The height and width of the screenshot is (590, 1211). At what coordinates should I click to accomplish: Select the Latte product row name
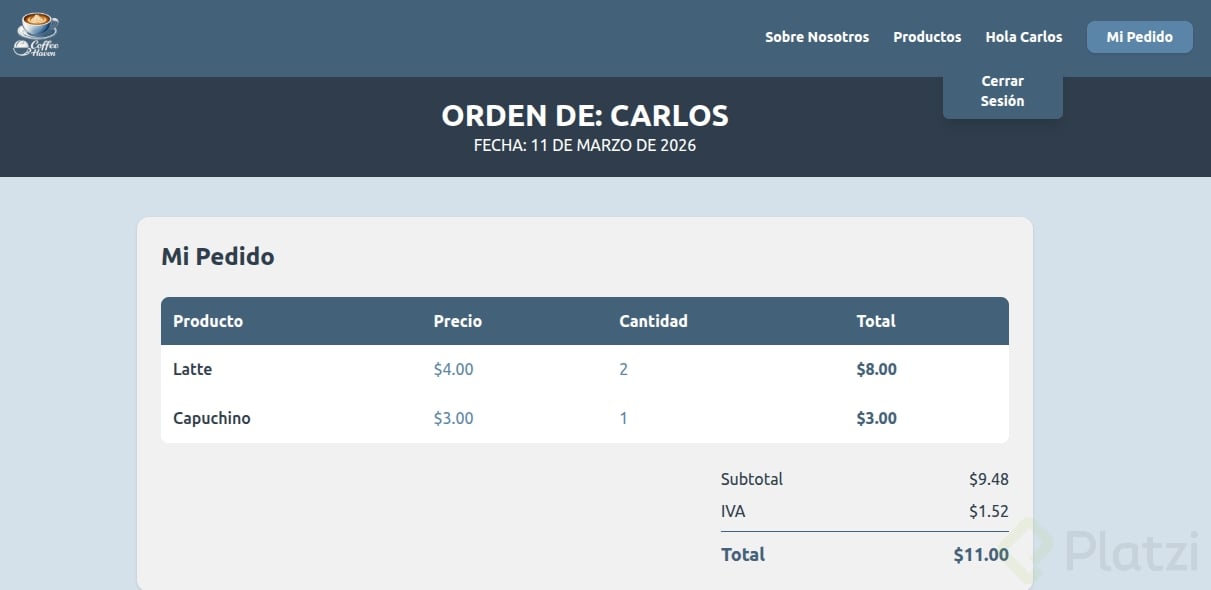coord(193,369)
